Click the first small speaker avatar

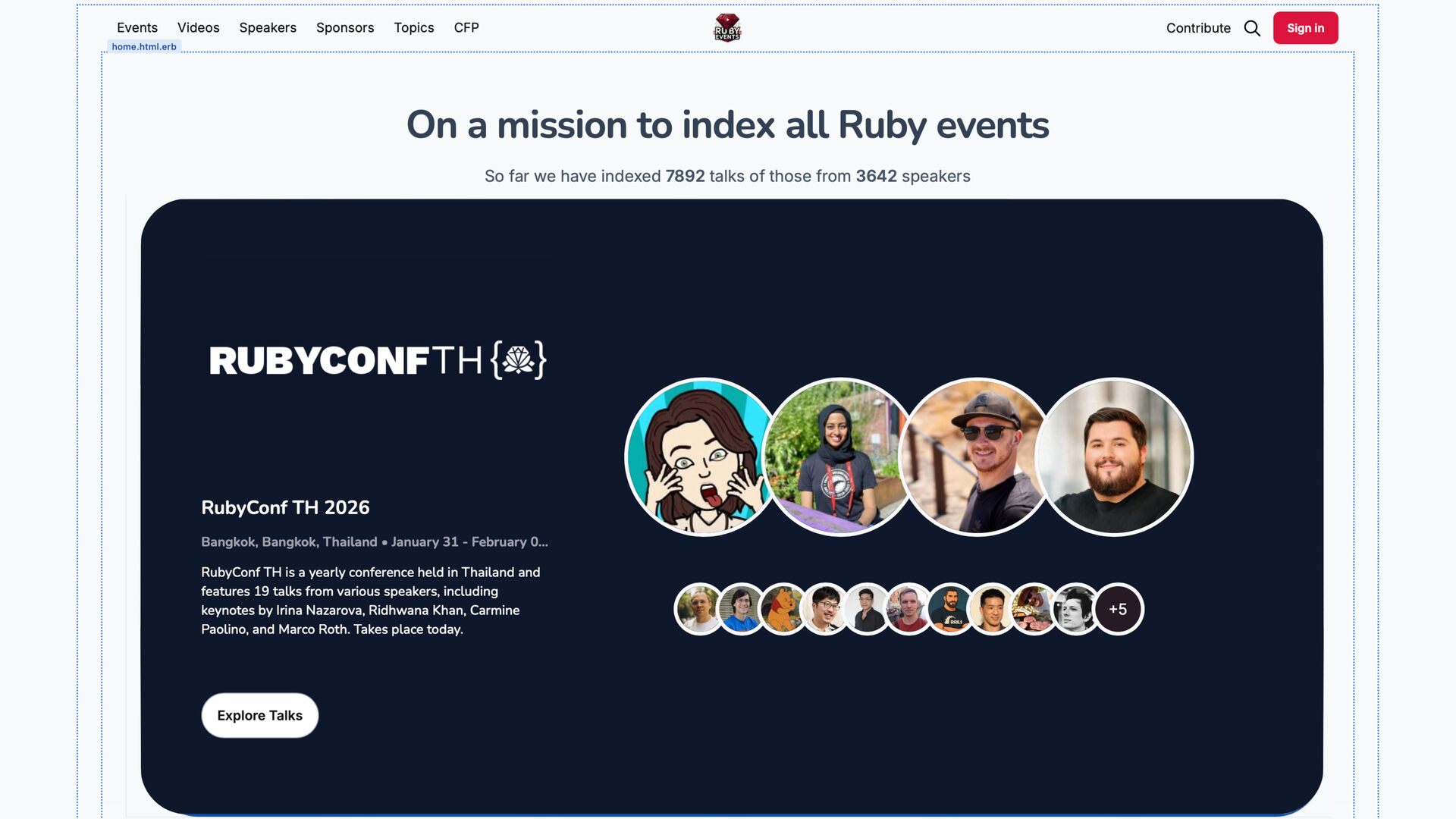(x=698, y=609)
